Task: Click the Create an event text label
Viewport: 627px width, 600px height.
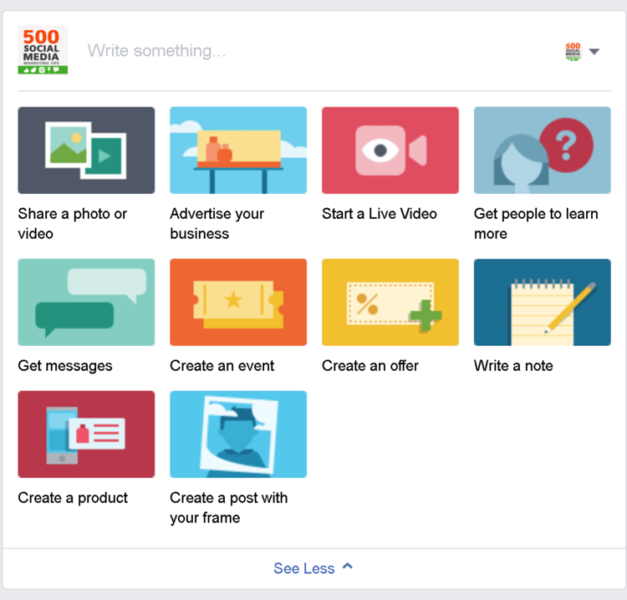Action: coord(222,366)
